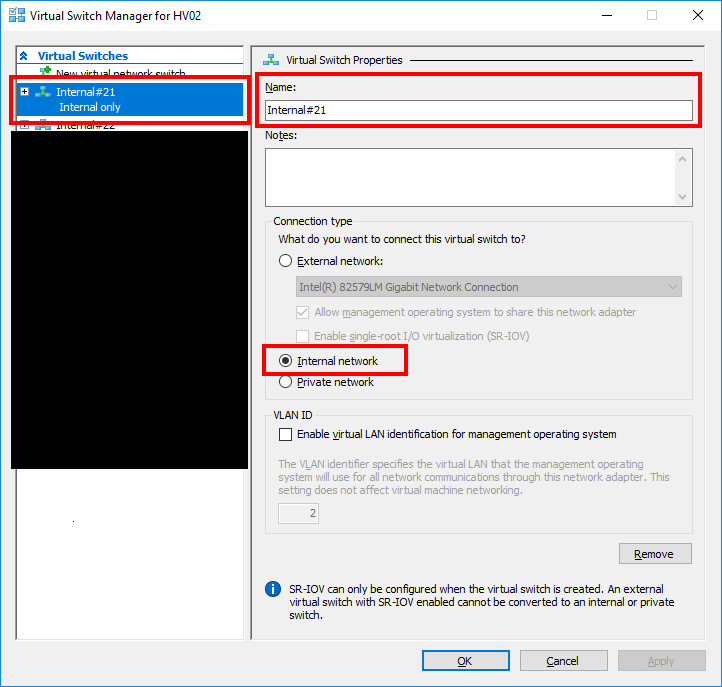
Task: Click the Internal#21 network switch icon
Action: (x=43, y=92)
